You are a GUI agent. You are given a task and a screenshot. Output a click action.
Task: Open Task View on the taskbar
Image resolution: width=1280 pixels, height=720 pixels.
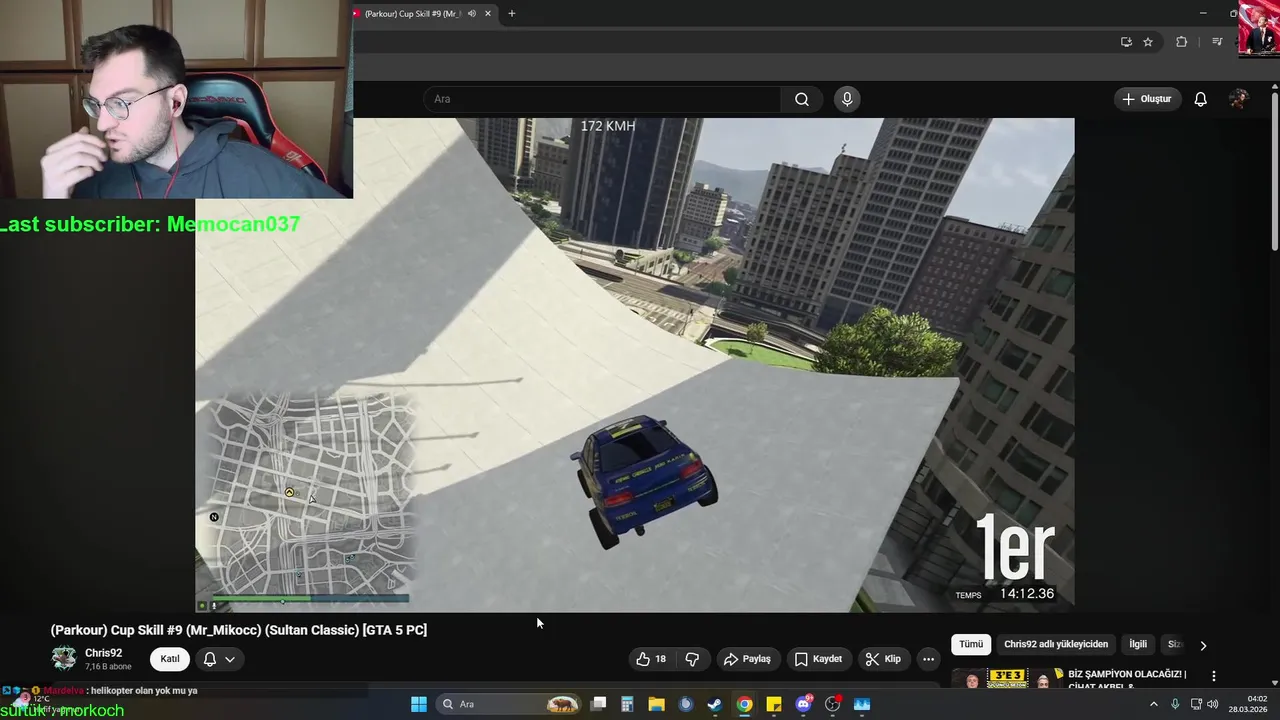[x=598, y=704]
